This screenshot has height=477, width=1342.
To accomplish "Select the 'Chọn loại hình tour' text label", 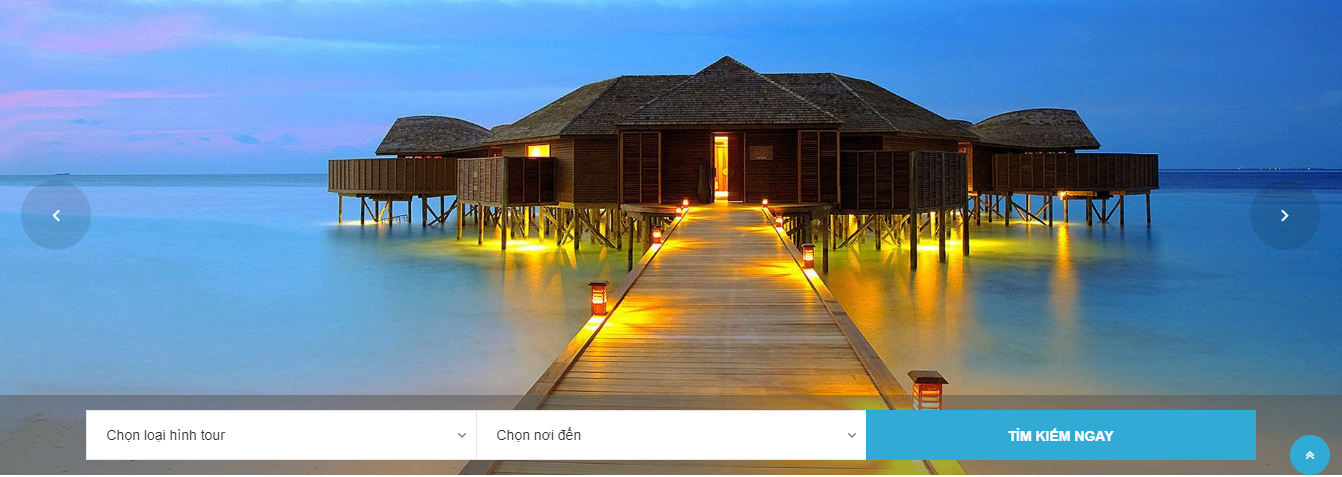I will [x=166, y=435].
